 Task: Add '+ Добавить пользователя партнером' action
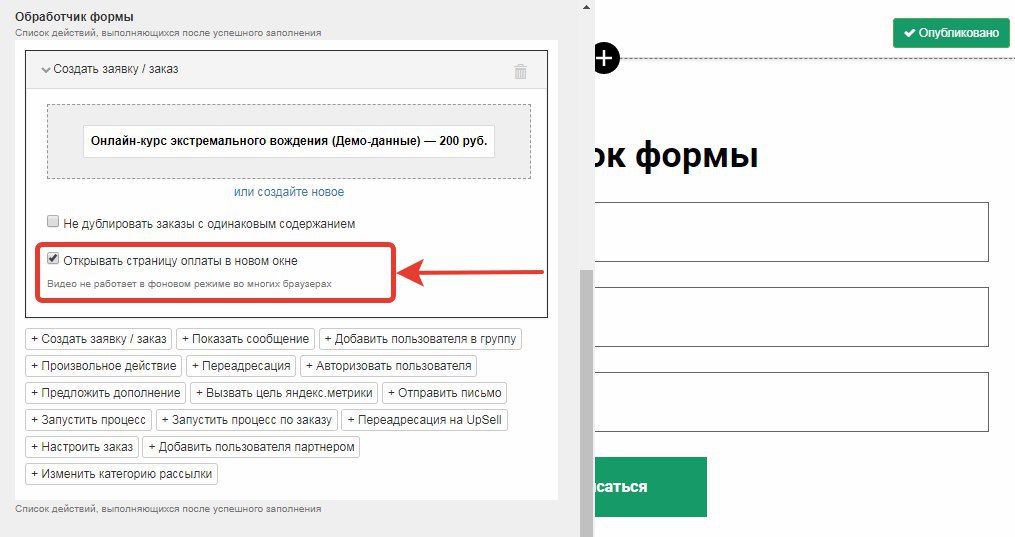click(x=251, y=447)
